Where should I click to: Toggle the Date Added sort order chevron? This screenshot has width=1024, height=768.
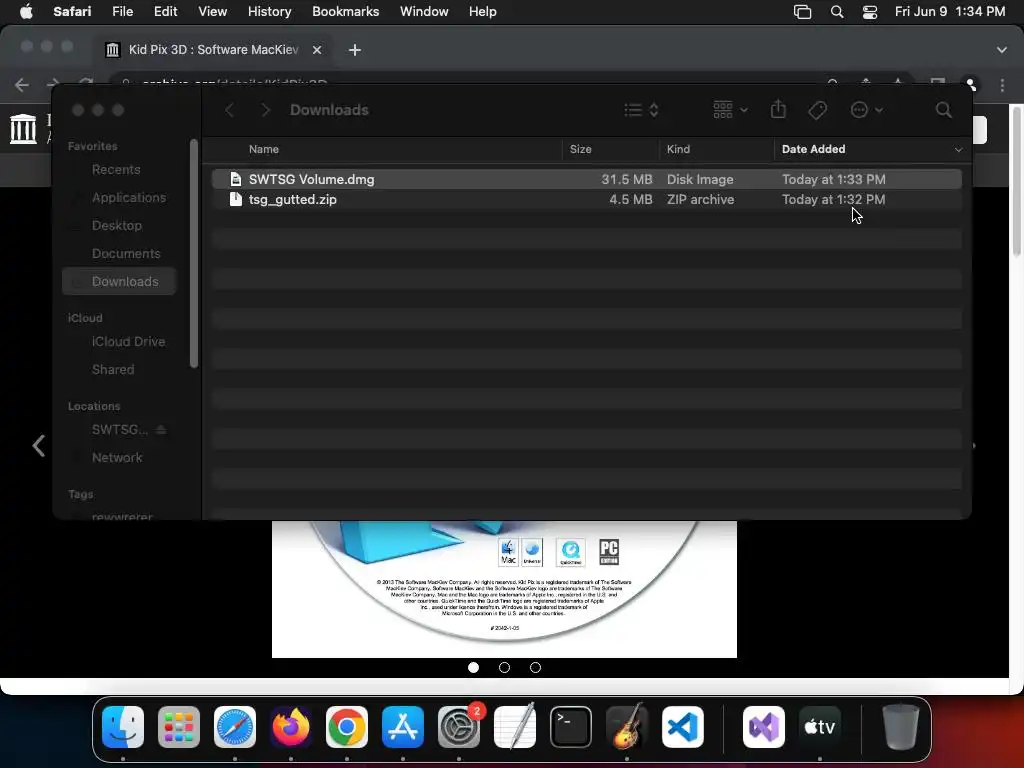[958, 150]
